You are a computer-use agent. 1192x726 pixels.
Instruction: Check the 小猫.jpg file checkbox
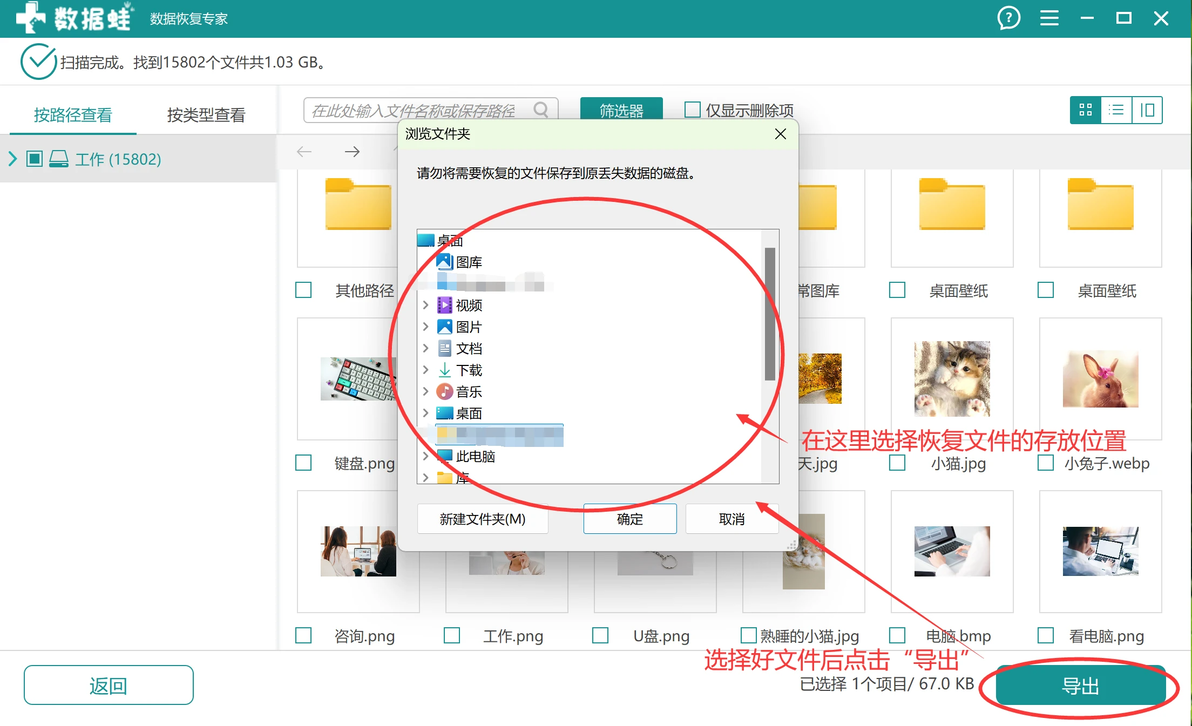(897, 463)
